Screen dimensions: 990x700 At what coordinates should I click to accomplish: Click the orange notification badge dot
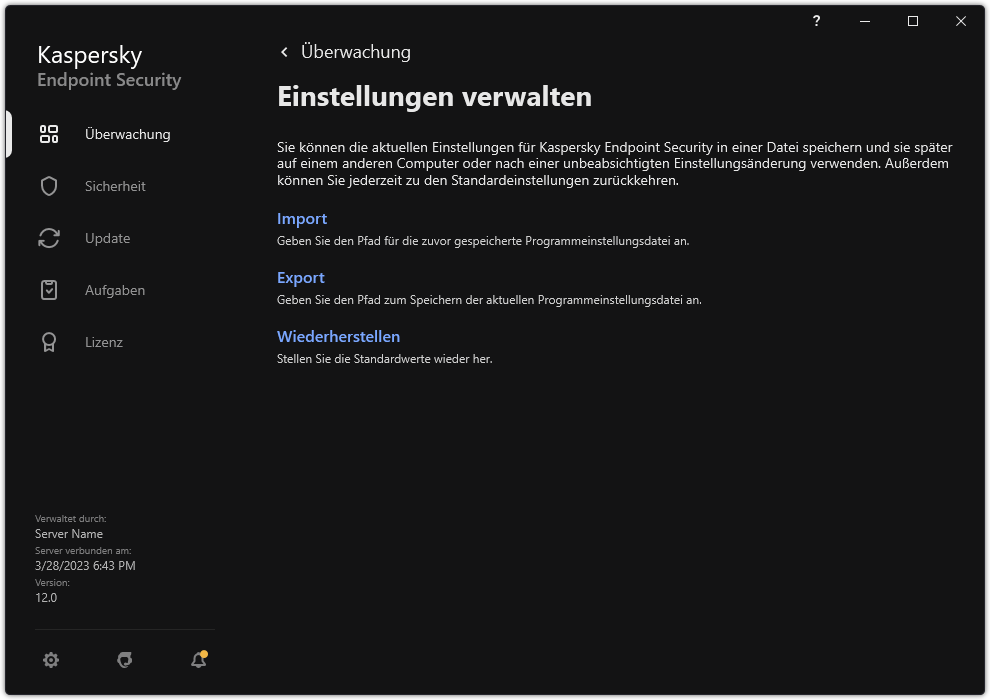click(x=206, y=652)
